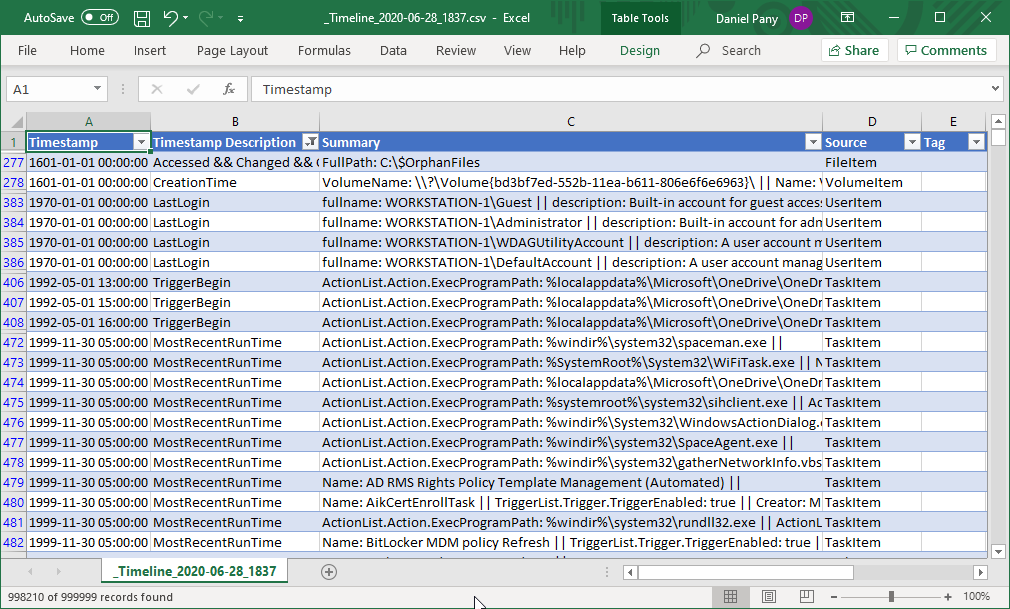Click the previous sheet navigation arrow
This screenshot has height=609, width=1010.
pyautogui.click(x=30, y=572)
